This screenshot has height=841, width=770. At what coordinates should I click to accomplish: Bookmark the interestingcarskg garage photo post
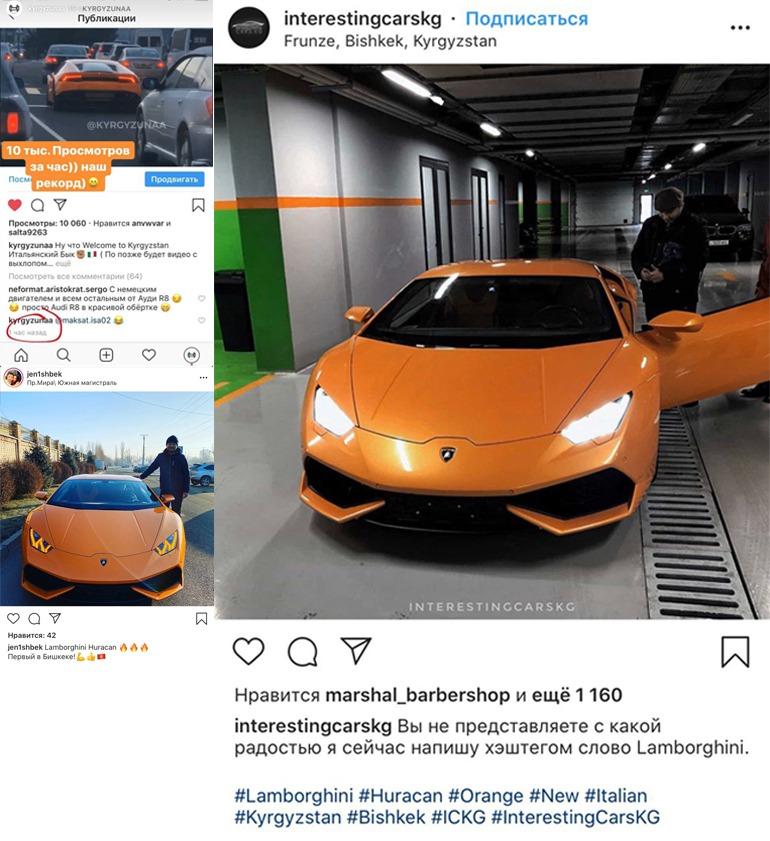[735, 652]
